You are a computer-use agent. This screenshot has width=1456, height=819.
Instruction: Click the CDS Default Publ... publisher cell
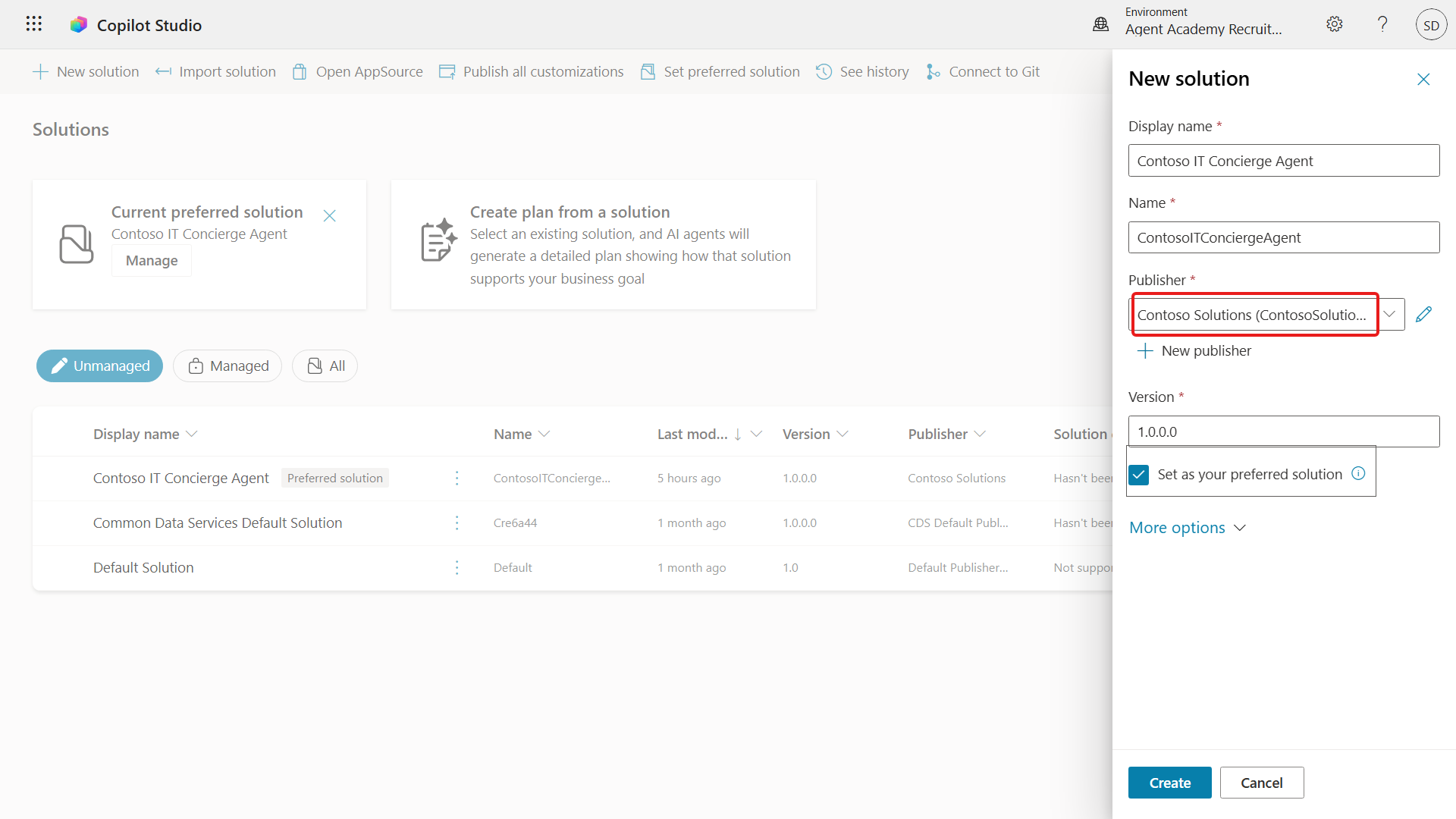tap(958, 522)
